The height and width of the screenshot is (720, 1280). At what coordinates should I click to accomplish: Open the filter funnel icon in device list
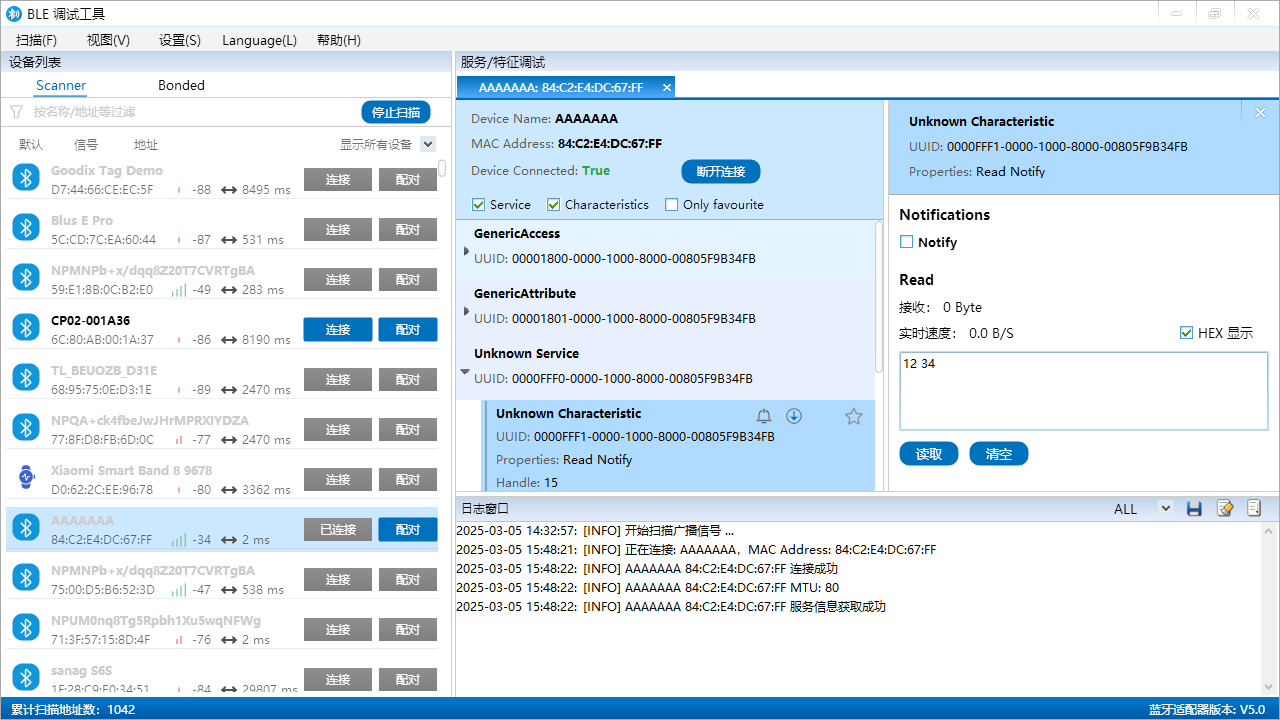point(15,112)
